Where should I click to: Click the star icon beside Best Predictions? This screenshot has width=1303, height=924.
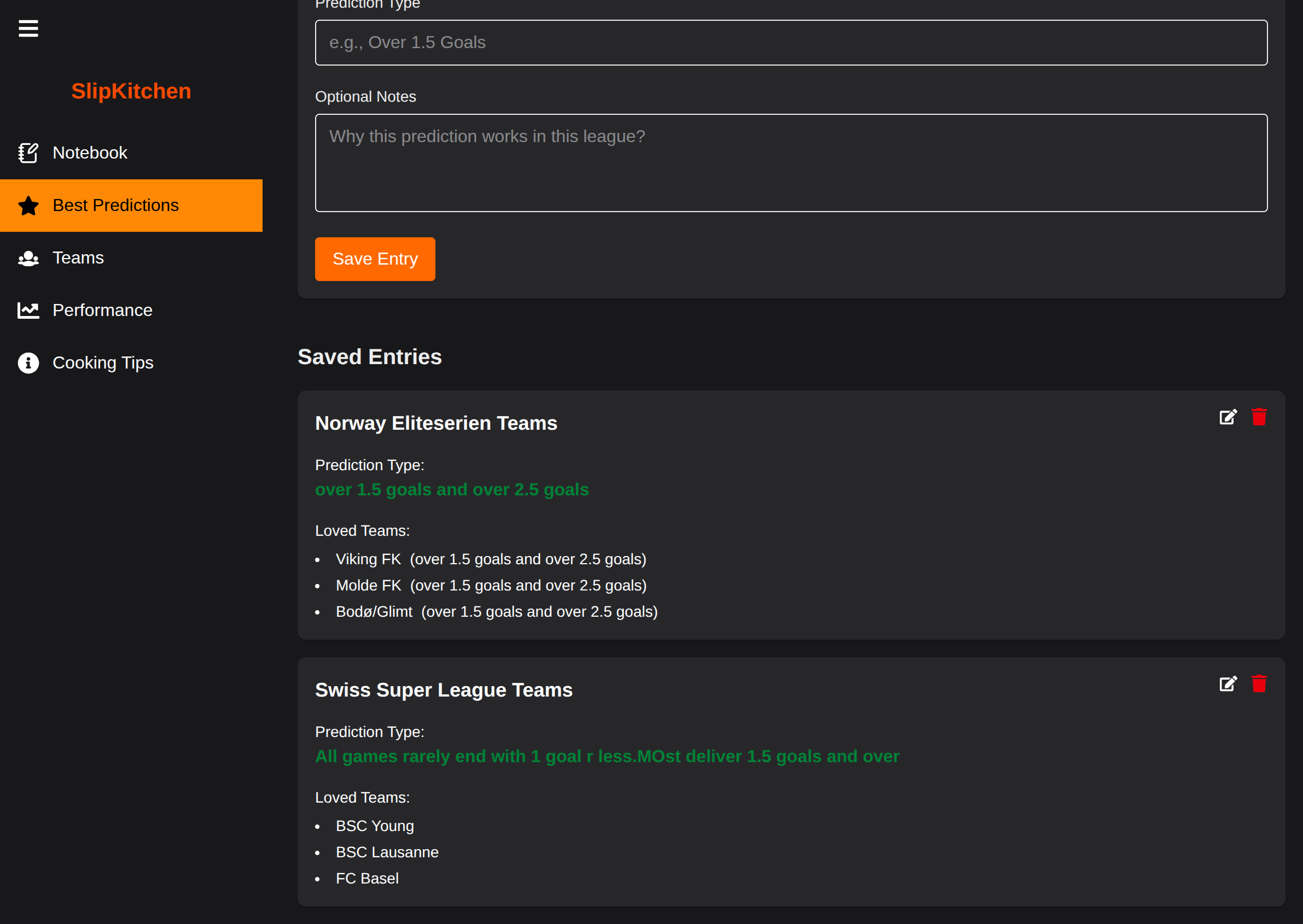(x=28, y=206)
